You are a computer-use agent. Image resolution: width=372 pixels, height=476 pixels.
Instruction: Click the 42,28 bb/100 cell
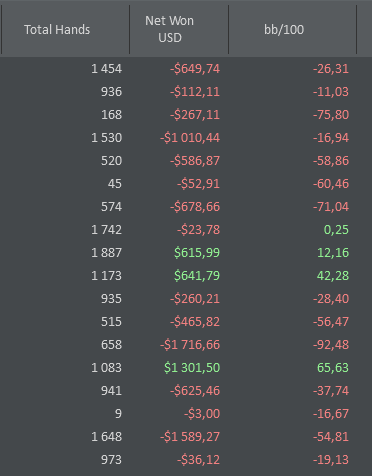(x=333, y=276)
